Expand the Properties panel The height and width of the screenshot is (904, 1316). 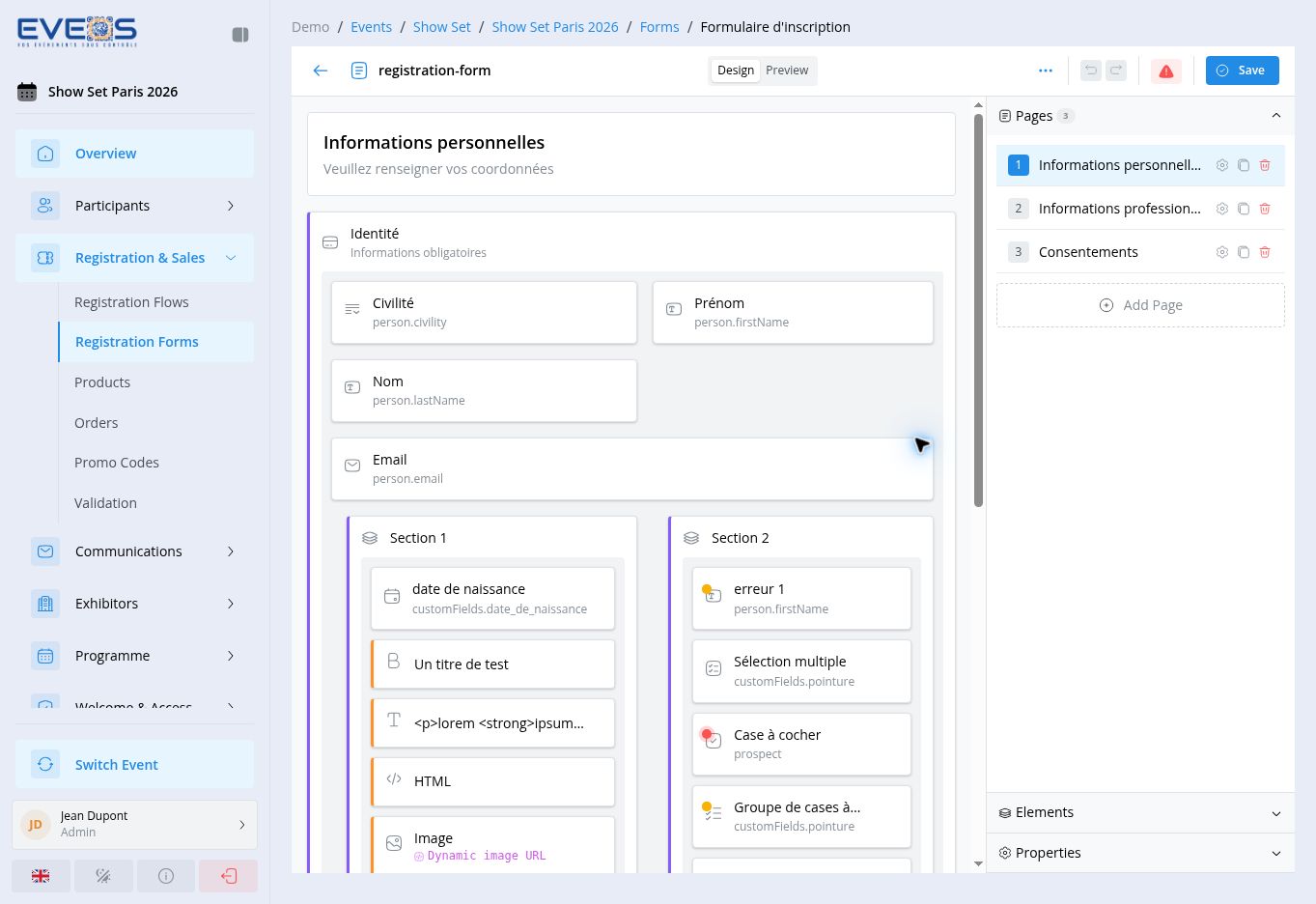tap(1140, 853)
